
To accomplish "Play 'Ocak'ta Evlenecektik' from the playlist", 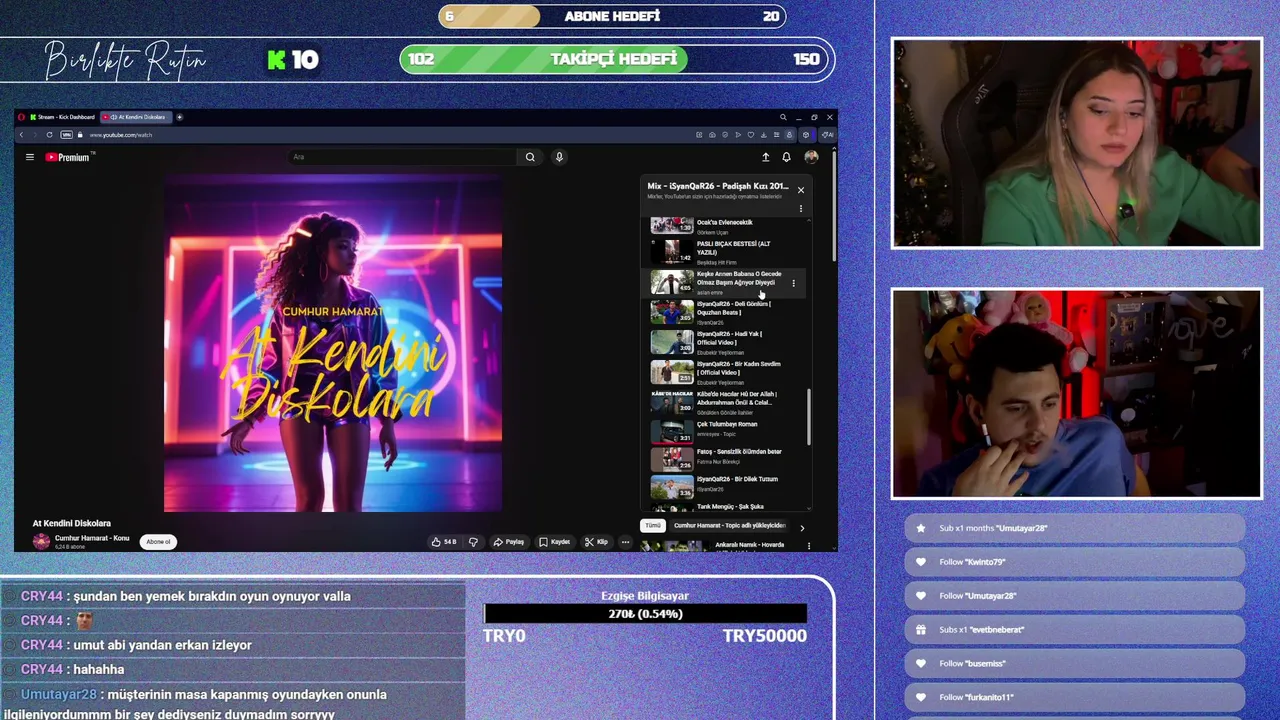I will [x=725, y=226].
